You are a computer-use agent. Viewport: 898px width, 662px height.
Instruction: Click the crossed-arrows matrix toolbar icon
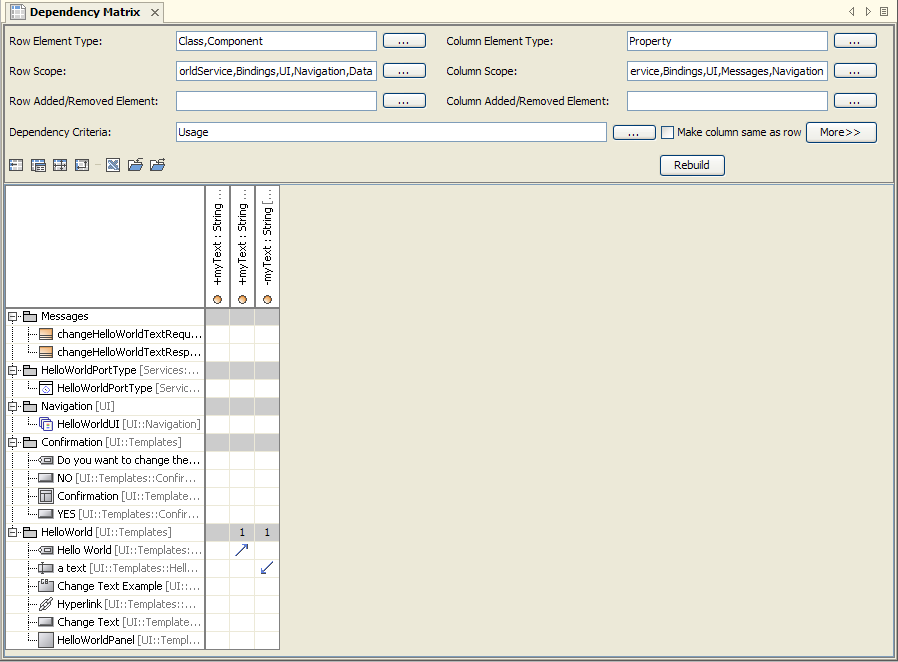[113, 165]
